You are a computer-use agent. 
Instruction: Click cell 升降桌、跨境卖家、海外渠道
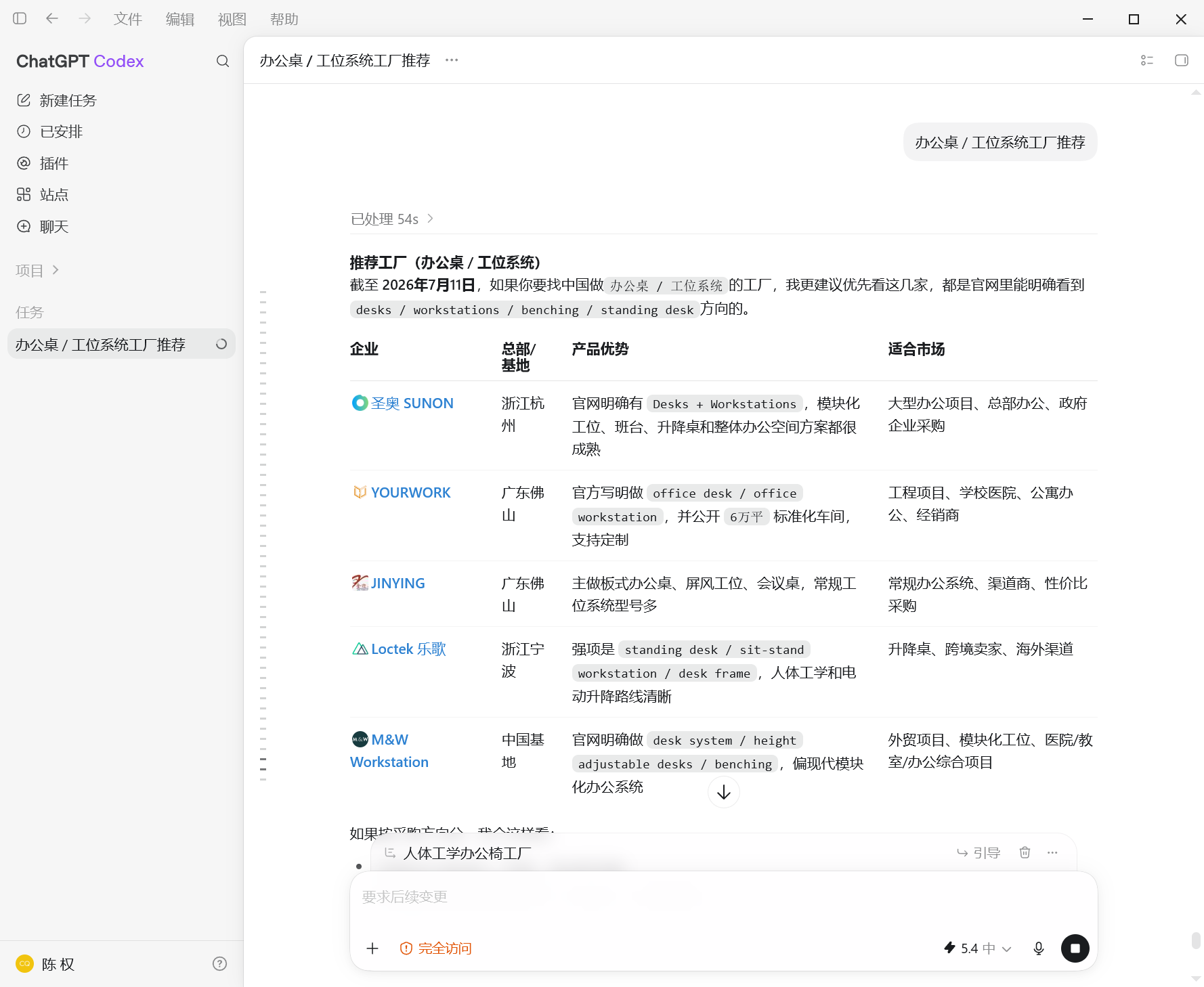[x=981, y=649]
